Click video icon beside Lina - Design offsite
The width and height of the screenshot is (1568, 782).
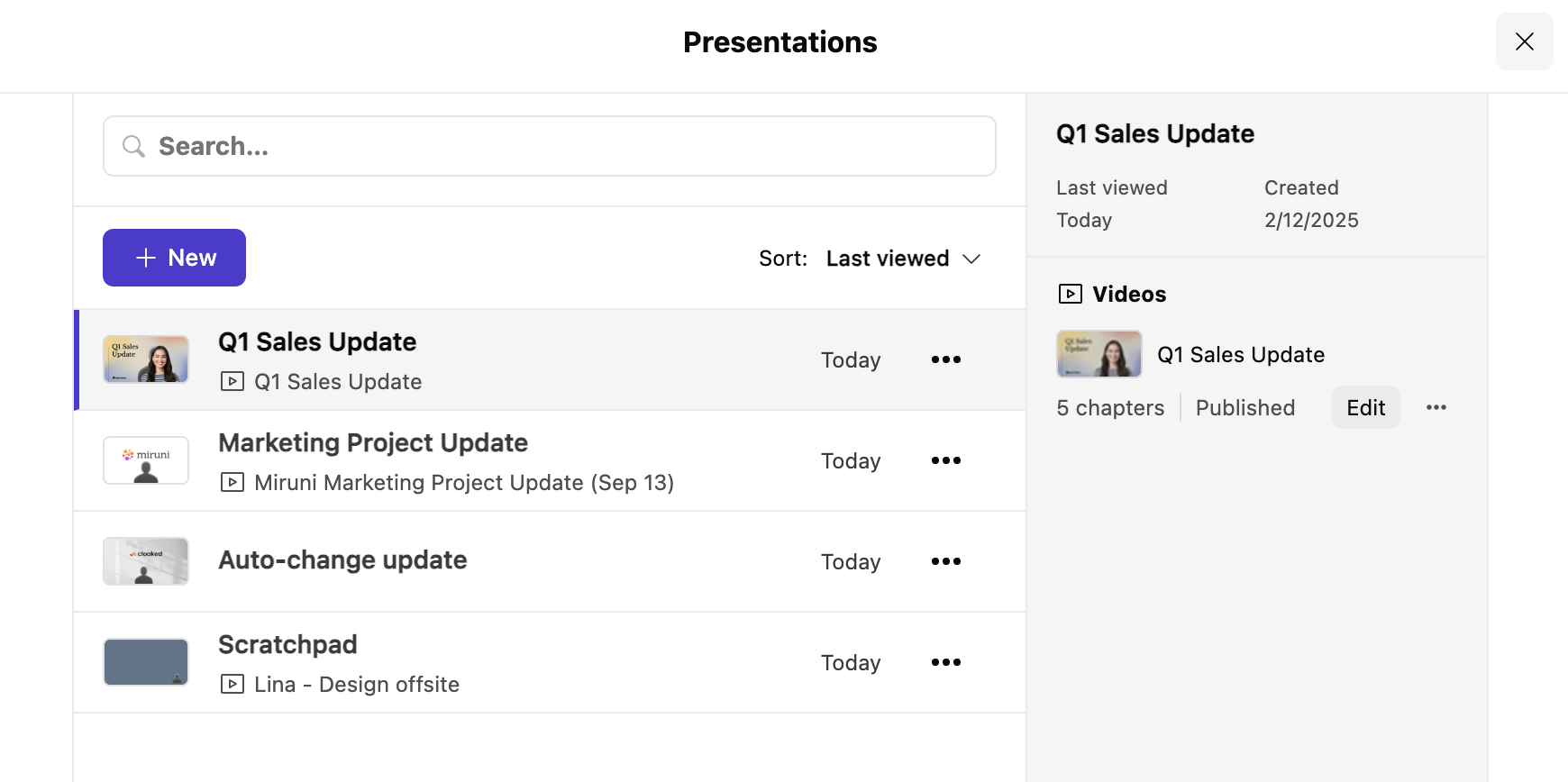[x=232, y=684]
